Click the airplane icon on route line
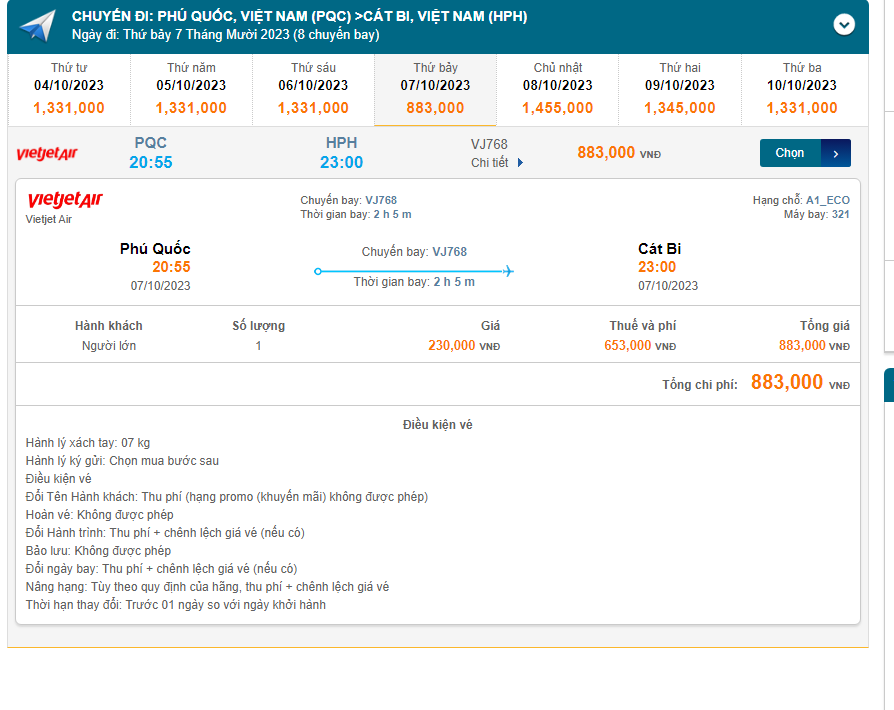This screenshot has width=894, height=710. [508, 270]
